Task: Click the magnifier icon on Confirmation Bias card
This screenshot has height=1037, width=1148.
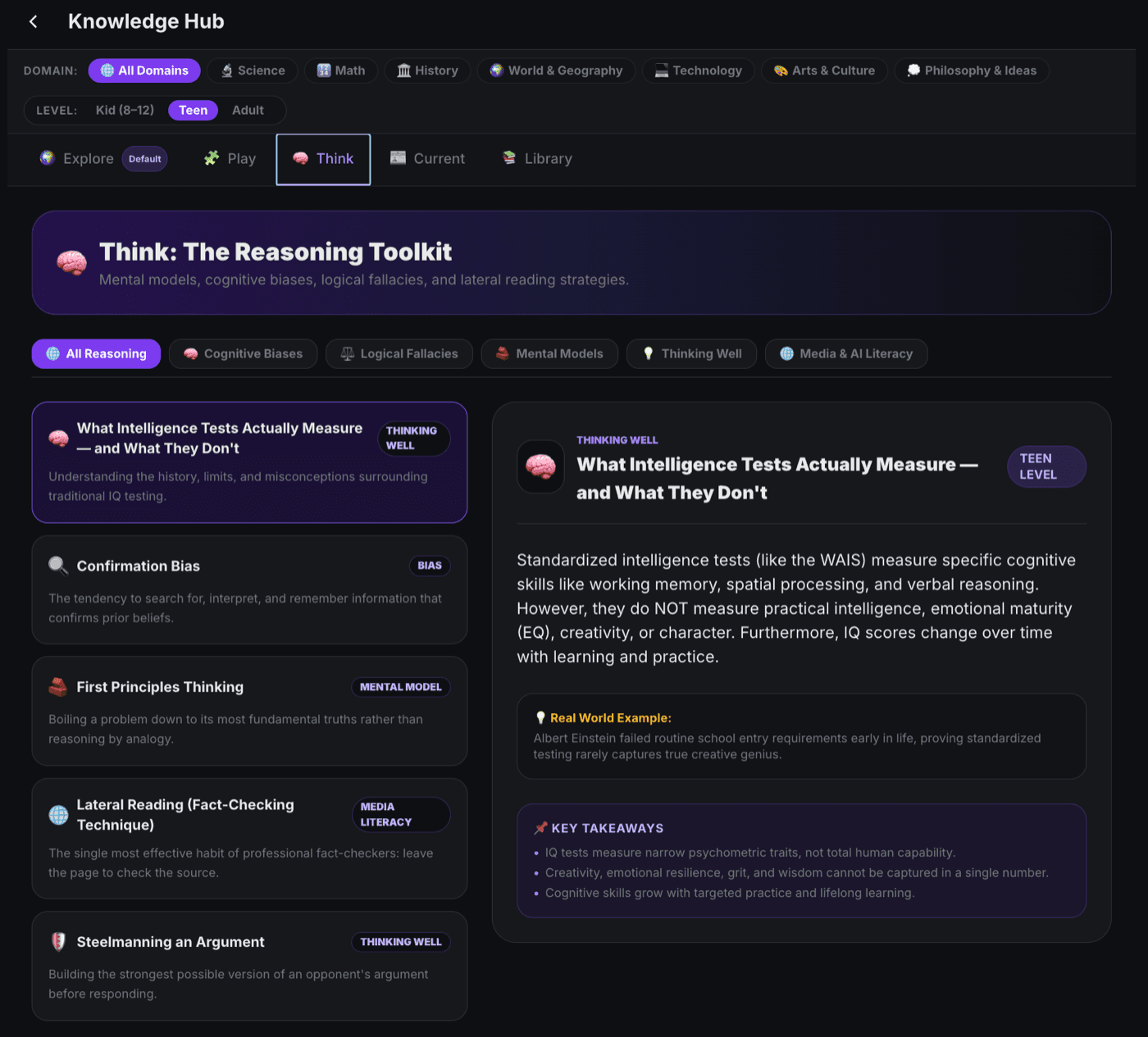Action: 58,566
